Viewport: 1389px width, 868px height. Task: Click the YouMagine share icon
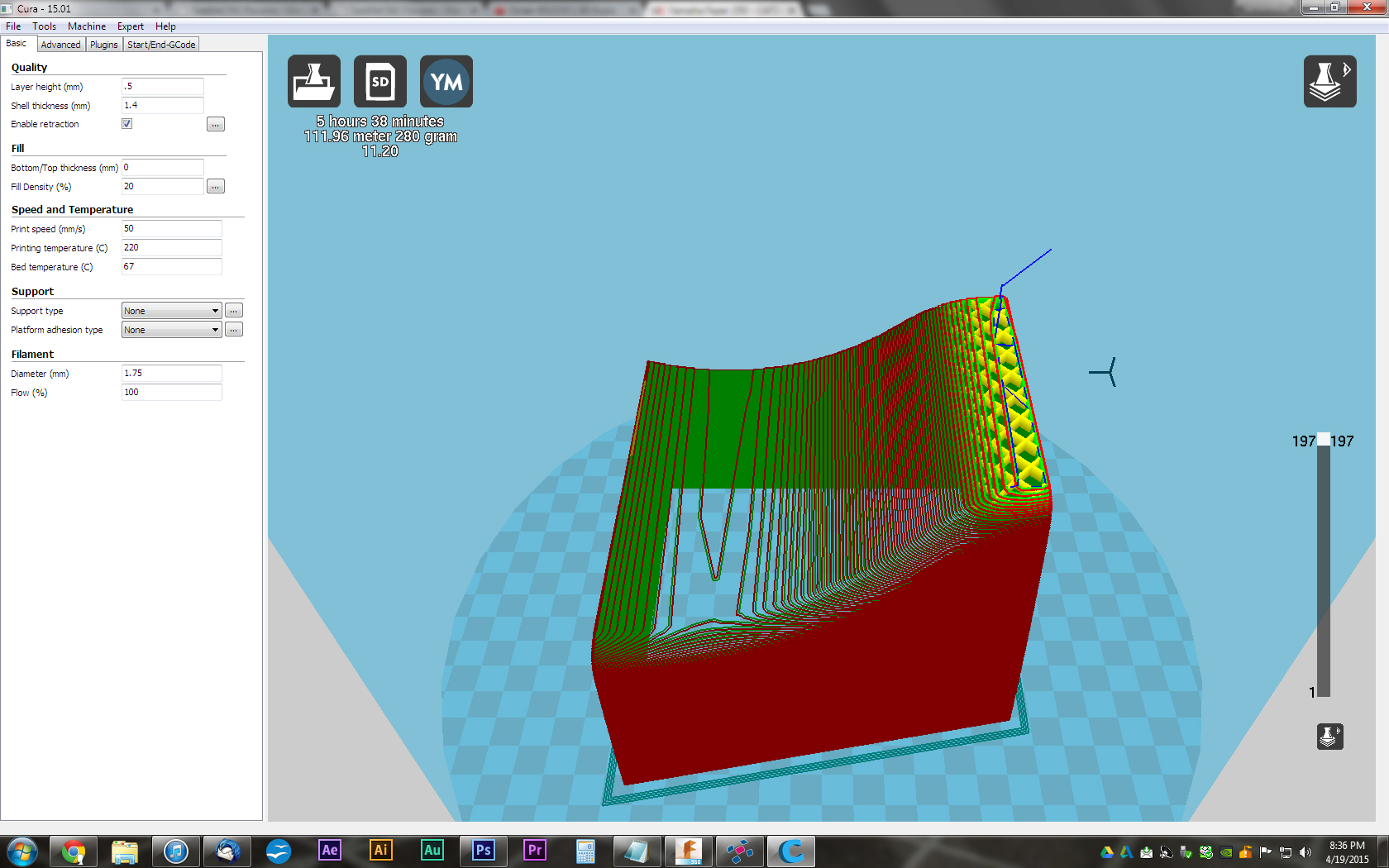point(446,81)
